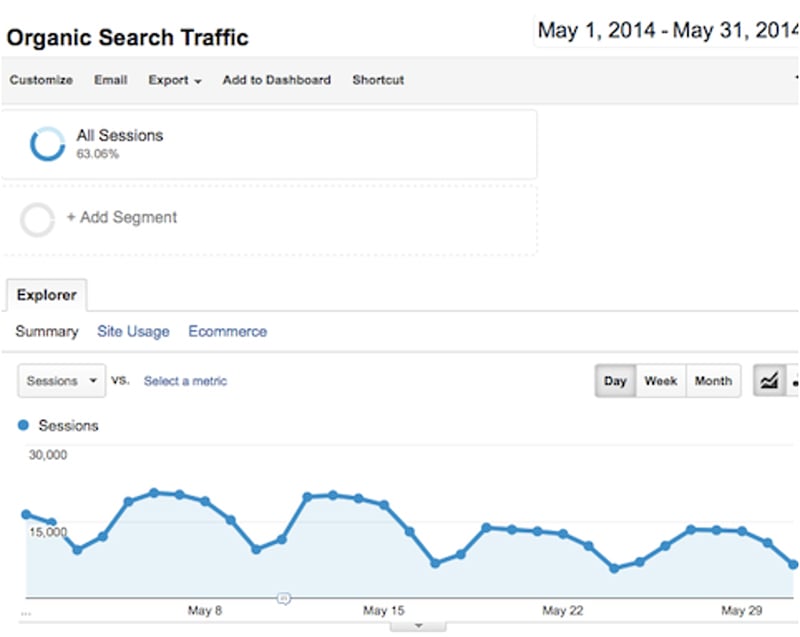Select the Explorer tab

(44, 296)
